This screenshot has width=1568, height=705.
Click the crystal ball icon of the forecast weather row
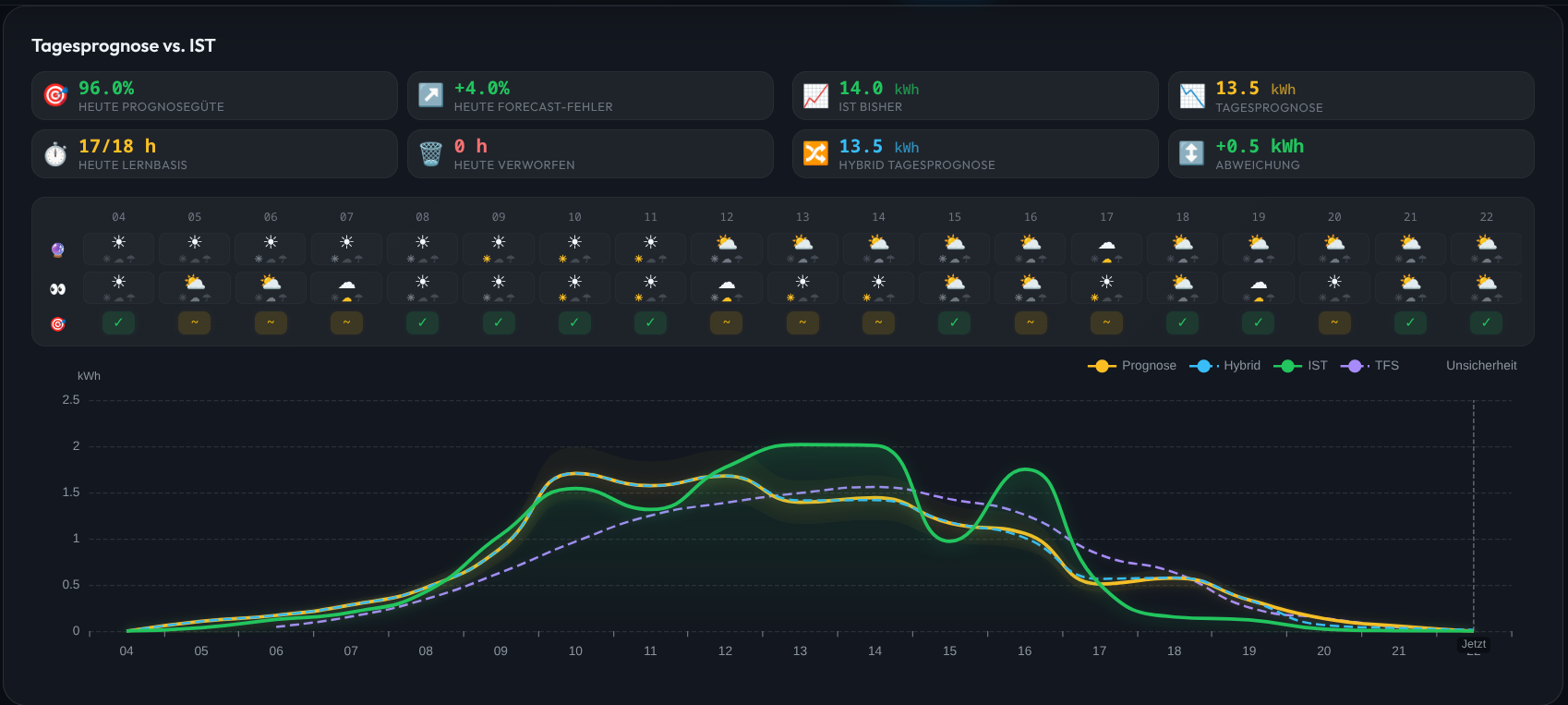pos(57,249)
